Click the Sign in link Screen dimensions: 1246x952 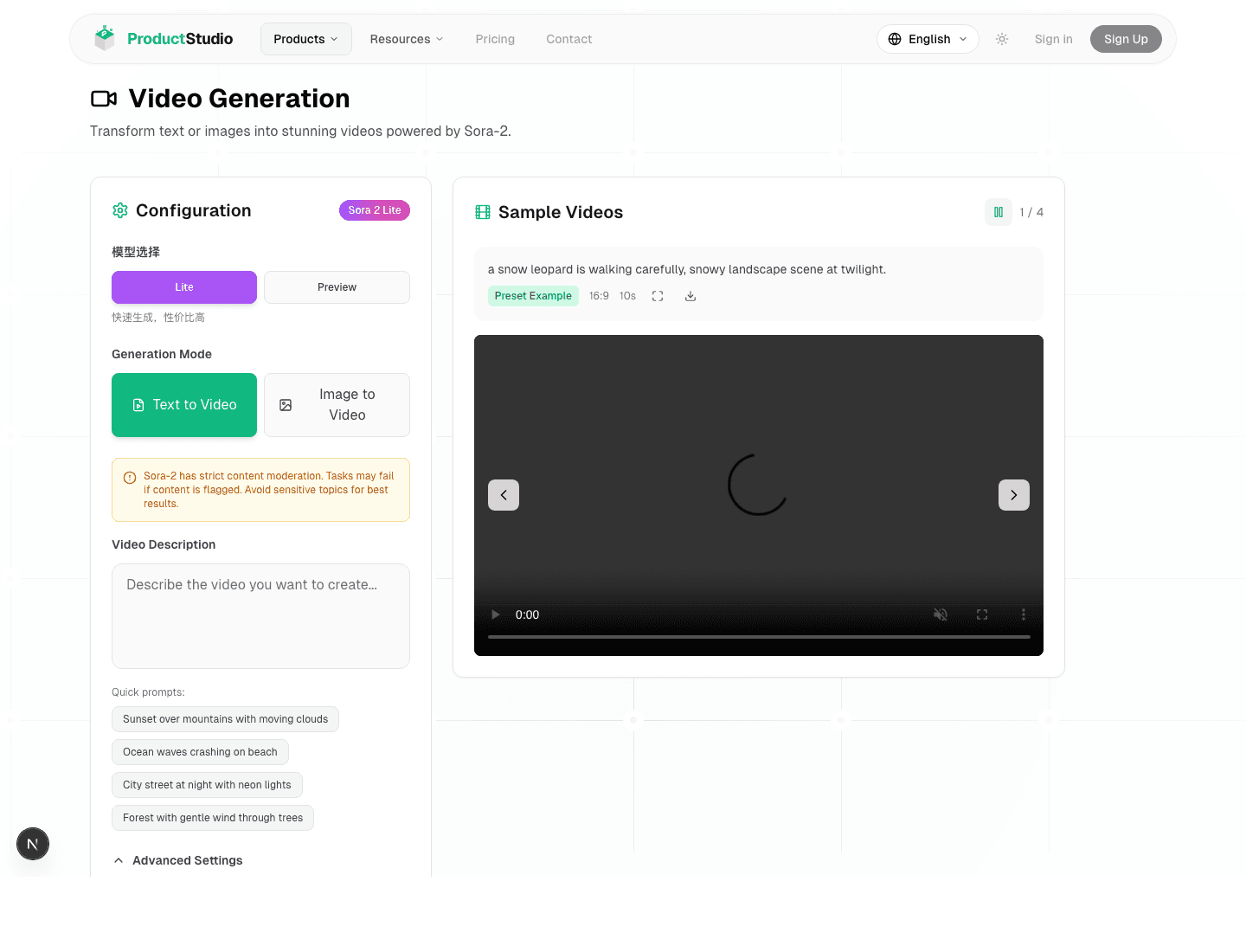[1054, 39]
